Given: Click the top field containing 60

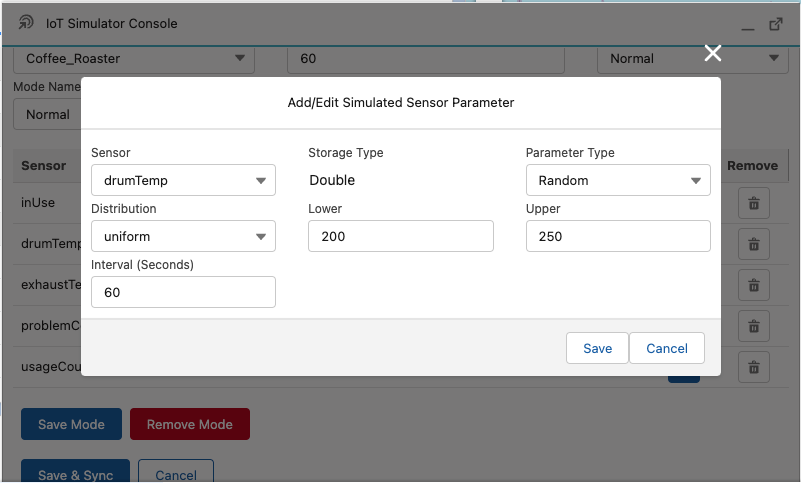Looking at the screenshot, I should (x=426, y=59).
